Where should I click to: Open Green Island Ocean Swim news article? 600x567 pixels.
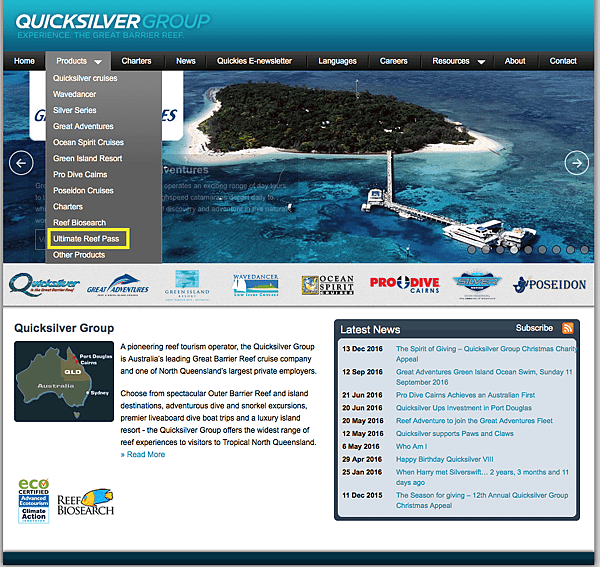pos(484,377)
